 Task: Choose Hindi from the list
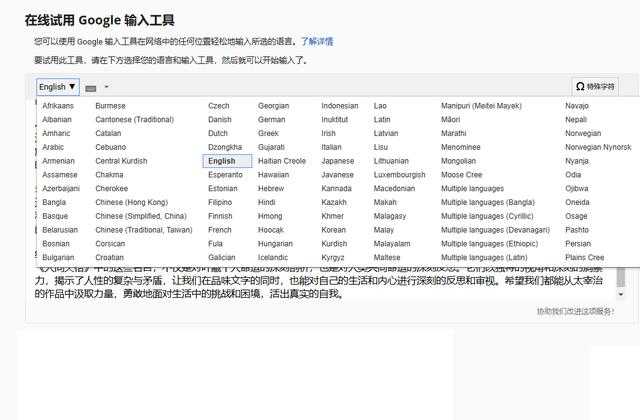[x=267, y=202]
